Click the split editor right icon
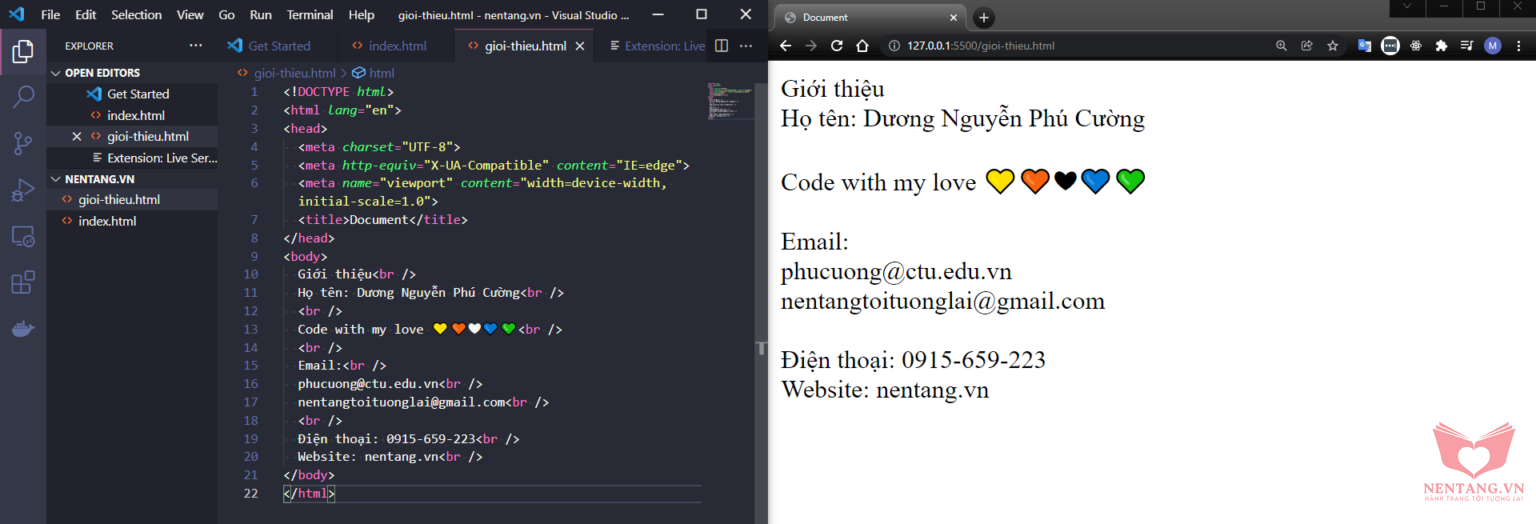This screenshot has width=1536, height=524. [721, 46]
